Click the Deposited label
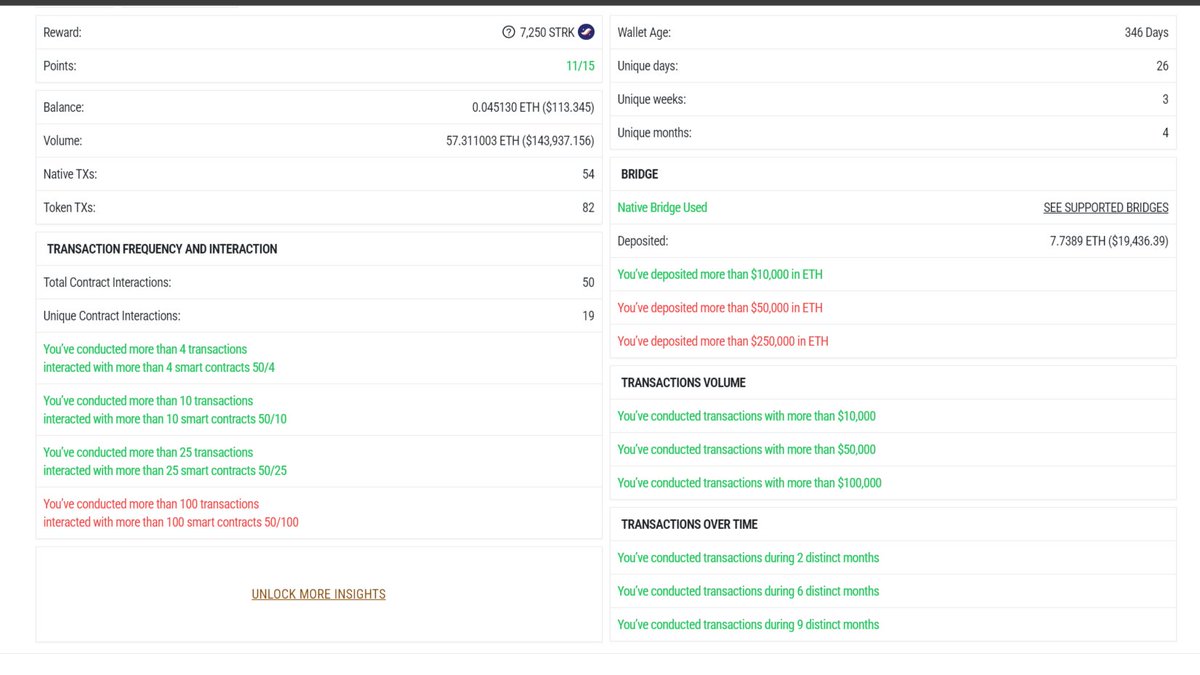Image resolution: width=1200 pixels, height=675 pixels. 642,241
